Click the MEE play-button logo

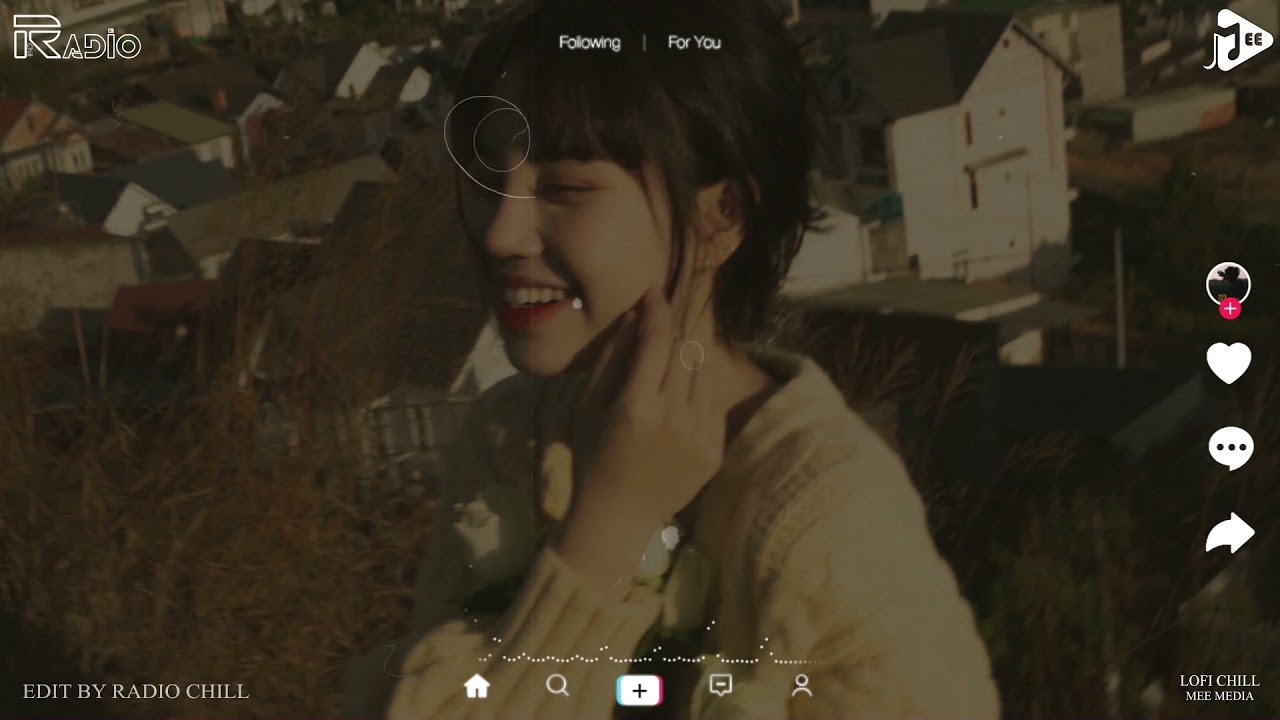pyautogui.click(x=1238, y=40)
